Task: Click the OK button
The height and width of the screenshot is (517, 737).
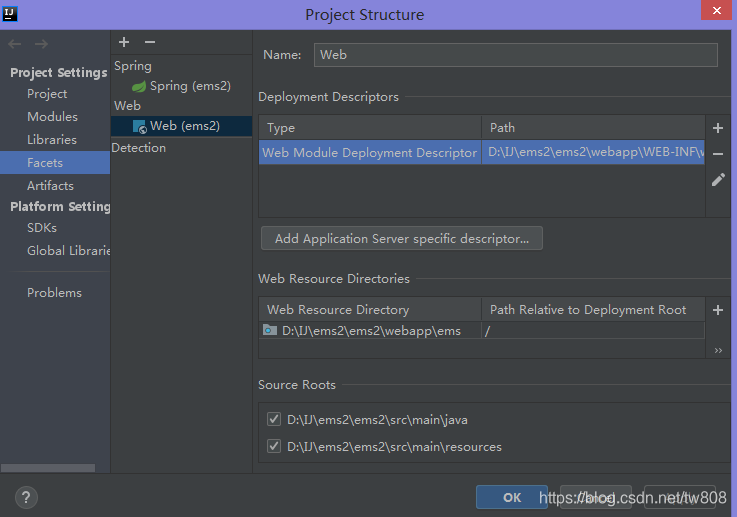Action: (512, 497)
